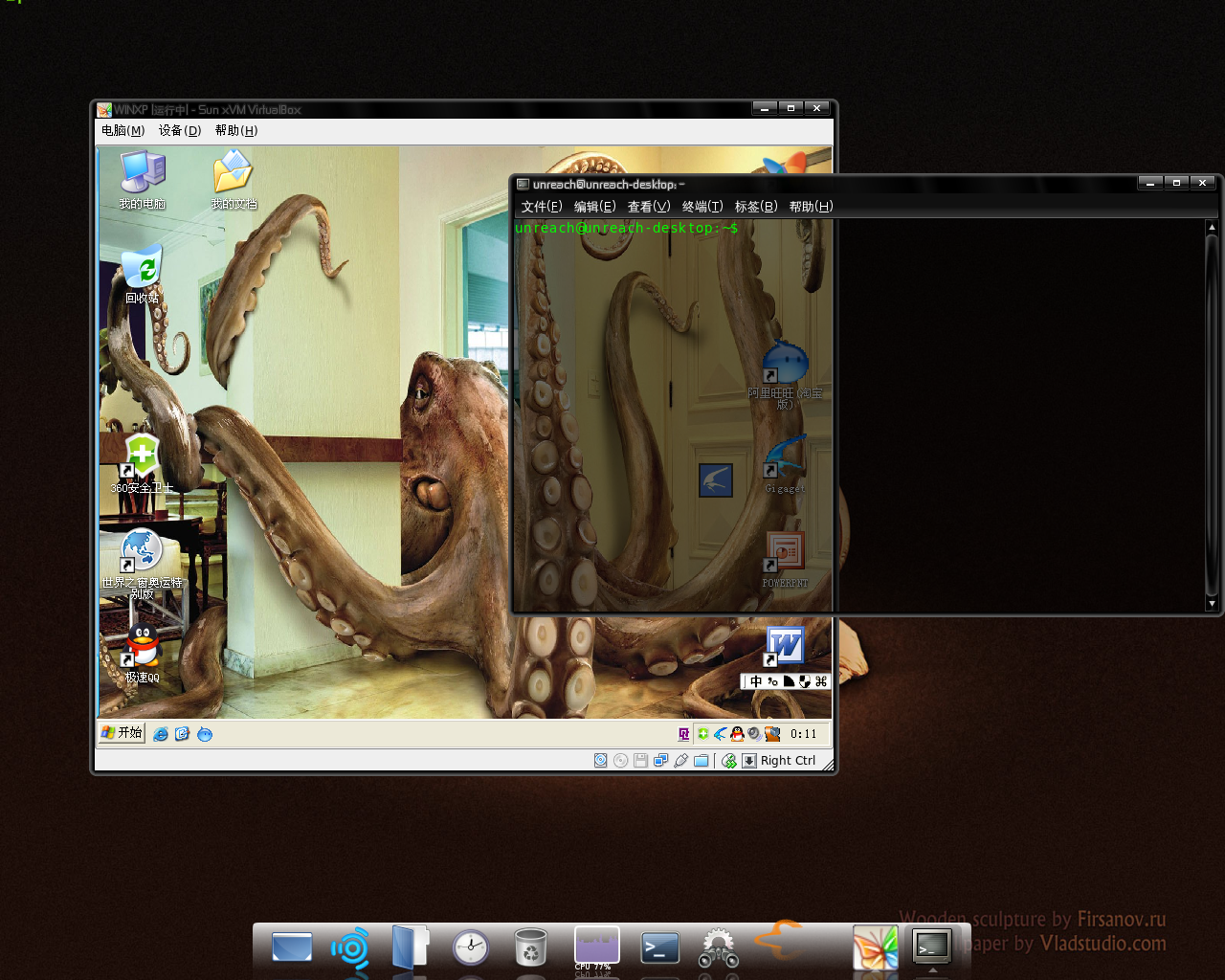Click blue bird Gigaget tray icon
The height and width of the screenshot is (980, 1225).
click(x=720, y=734)
